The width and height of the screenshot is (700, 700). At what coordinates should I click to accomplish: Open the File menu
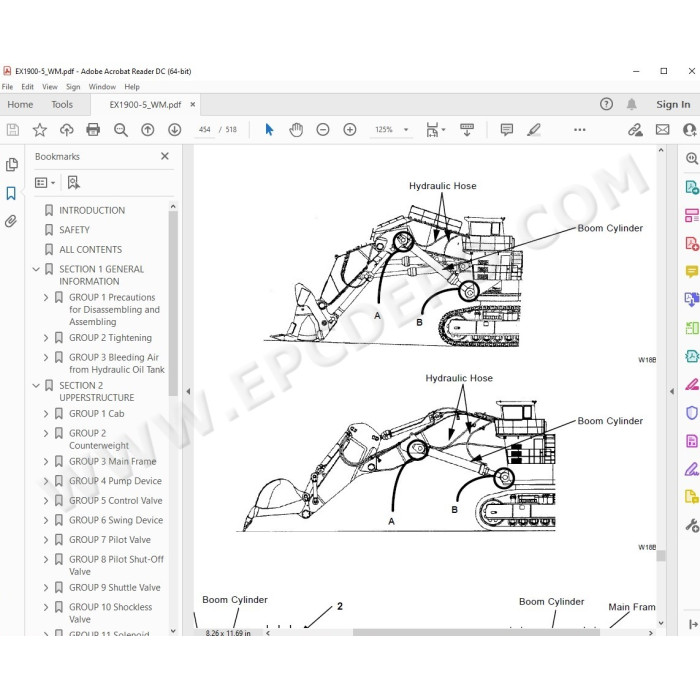(x=7, y=87)
